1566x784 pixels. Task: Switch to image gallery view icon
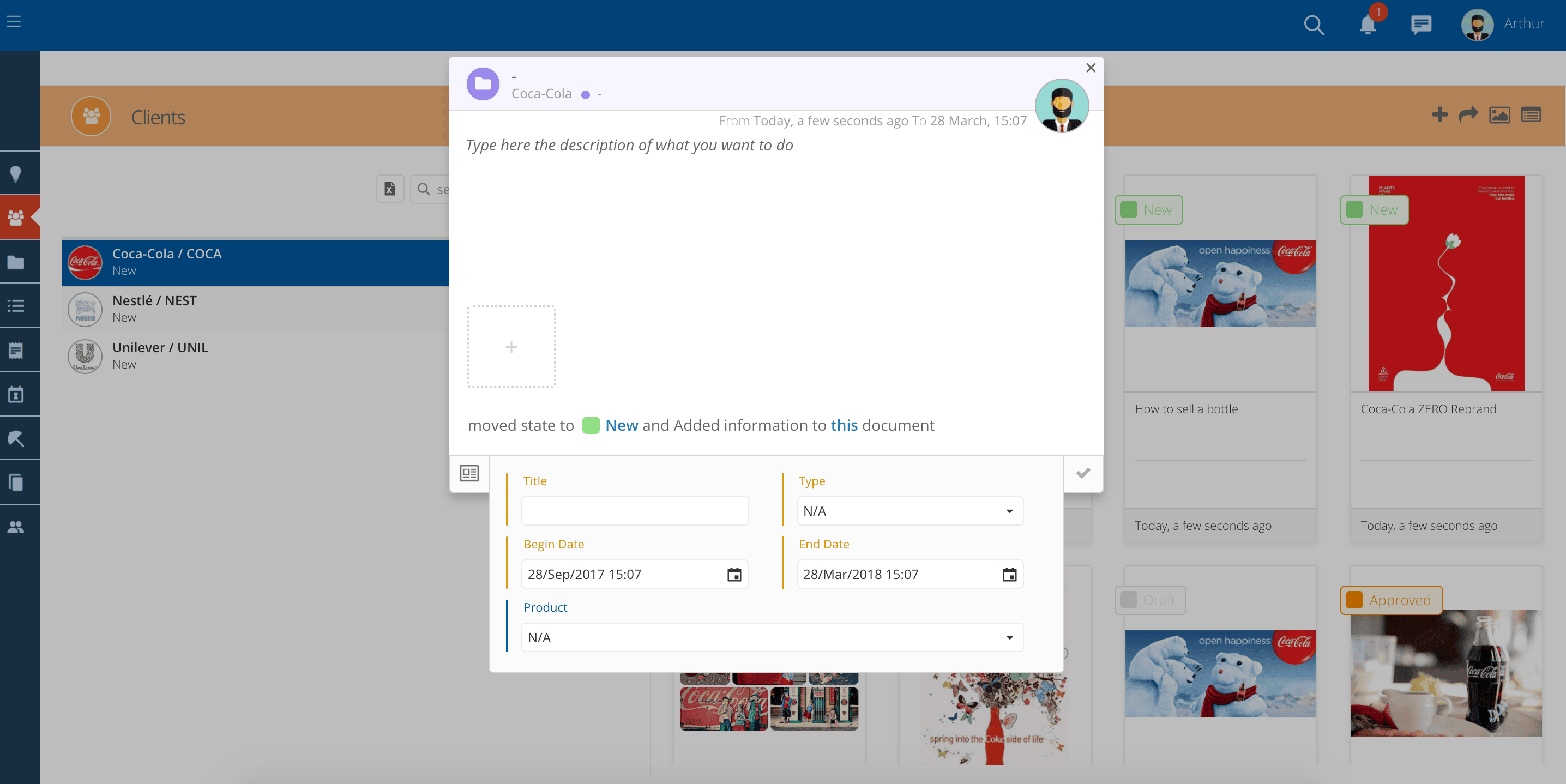tap(1499, 115)
